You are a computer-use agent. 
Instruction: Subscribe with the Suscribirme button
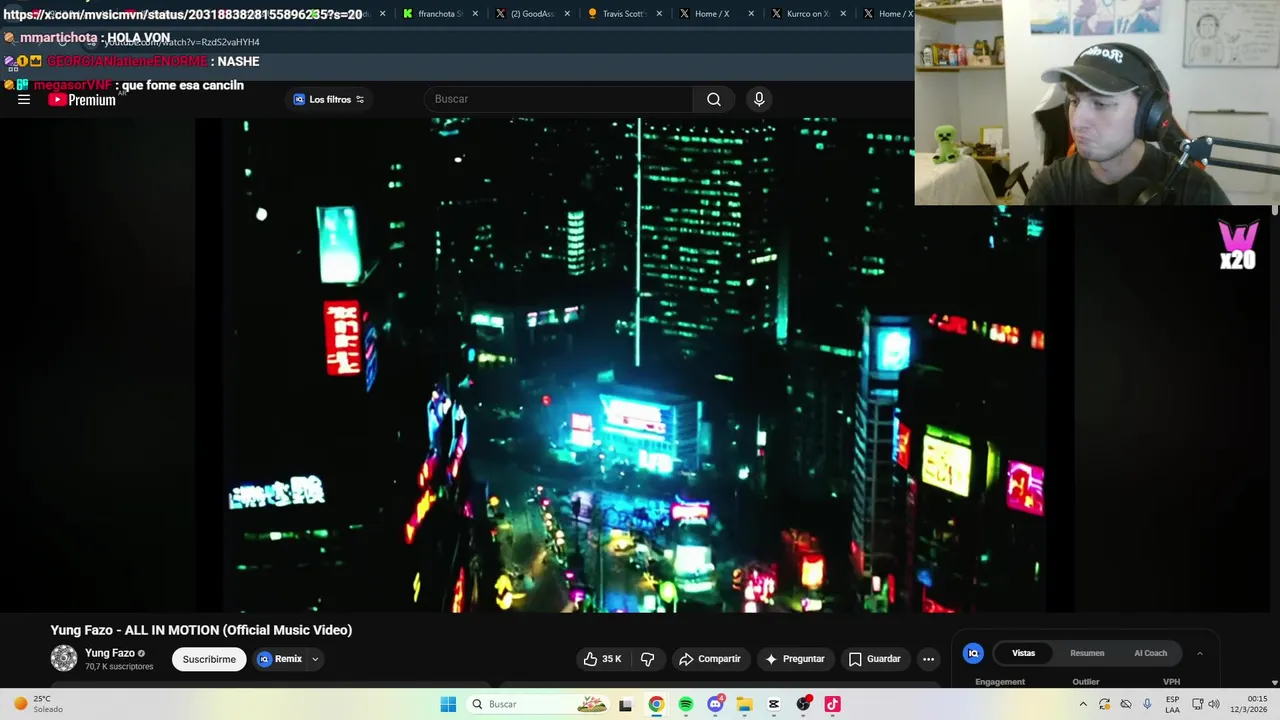209,659
